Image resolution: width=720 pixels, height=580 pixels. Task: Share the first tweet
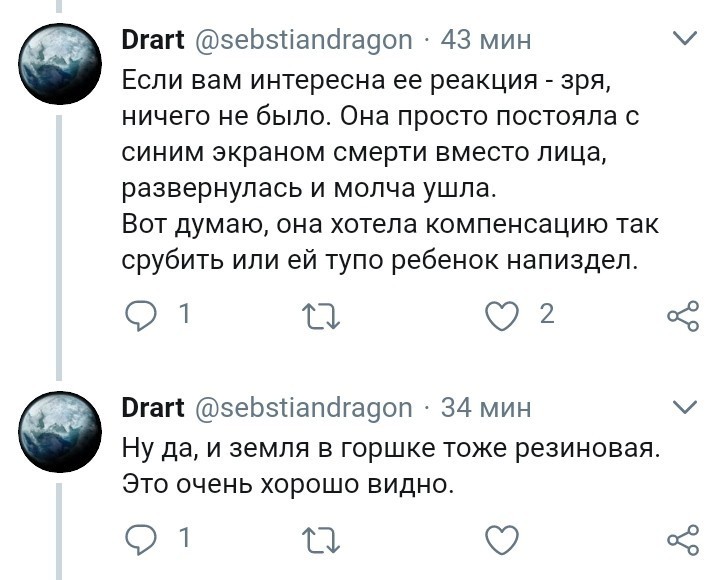click(682, 318)
